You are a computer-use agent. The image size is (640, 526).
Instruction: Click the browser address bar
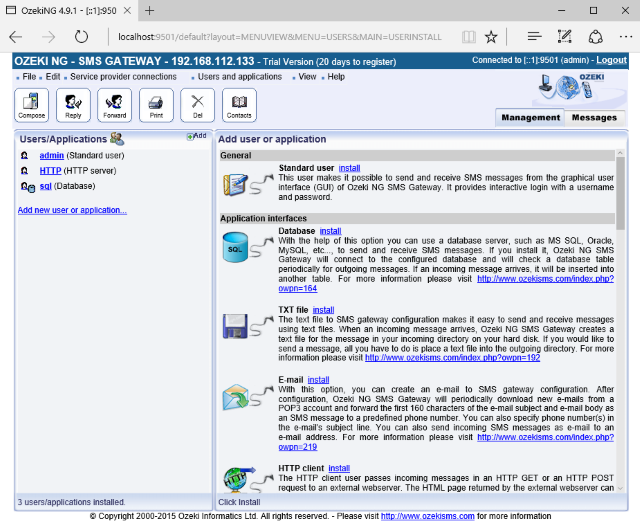coord(280,37)
